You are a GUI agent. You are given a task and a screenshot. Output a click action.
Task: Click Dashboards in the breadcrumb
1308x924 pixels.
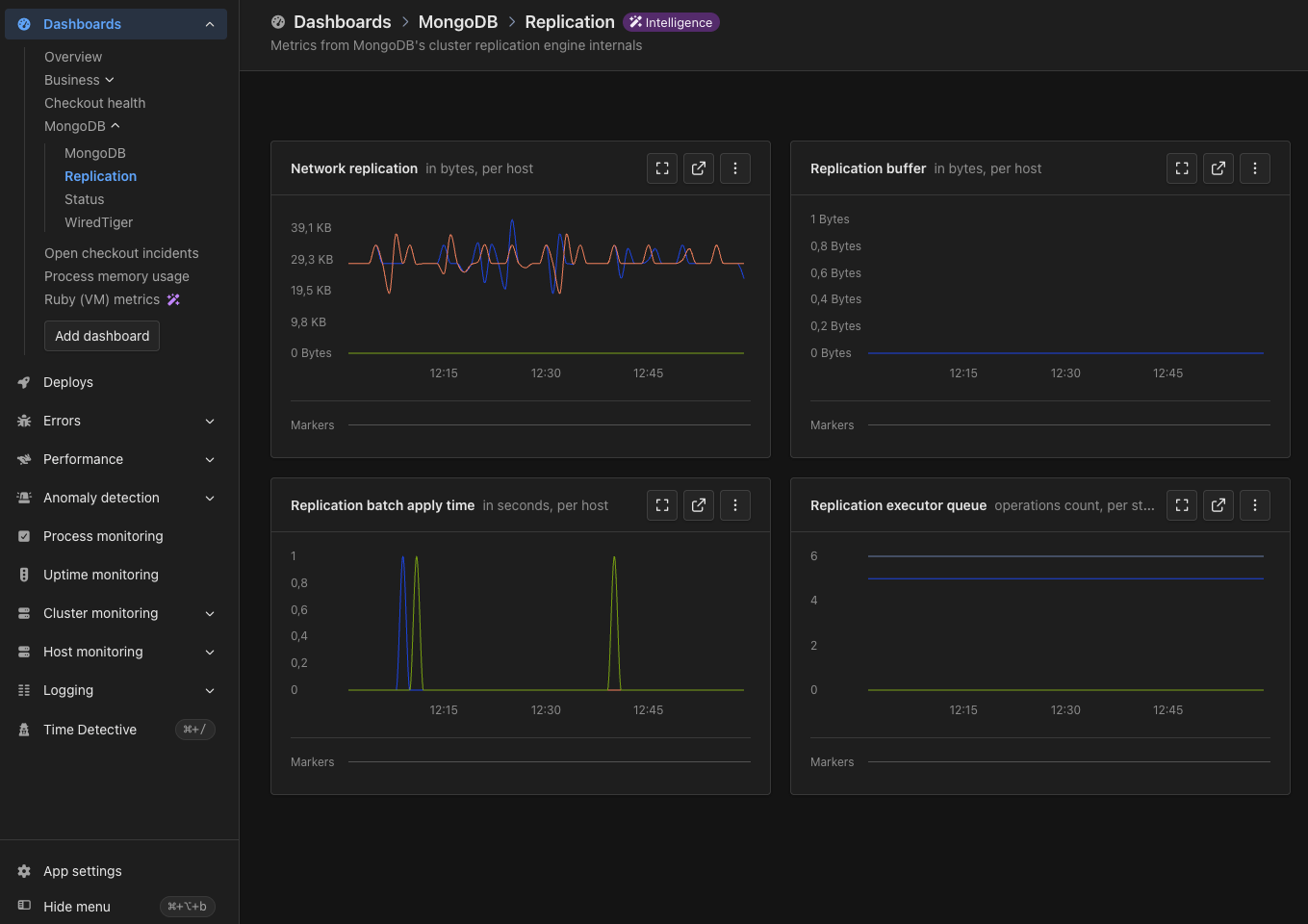click(343, 22)
